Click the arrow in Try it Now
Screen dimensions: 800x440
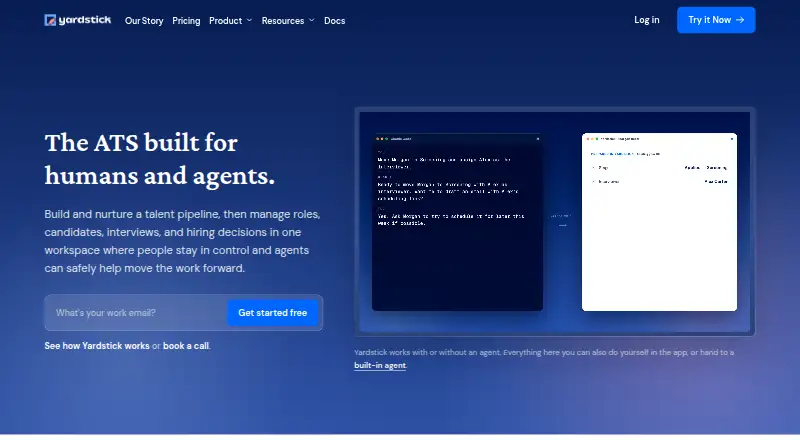[740, 20]
